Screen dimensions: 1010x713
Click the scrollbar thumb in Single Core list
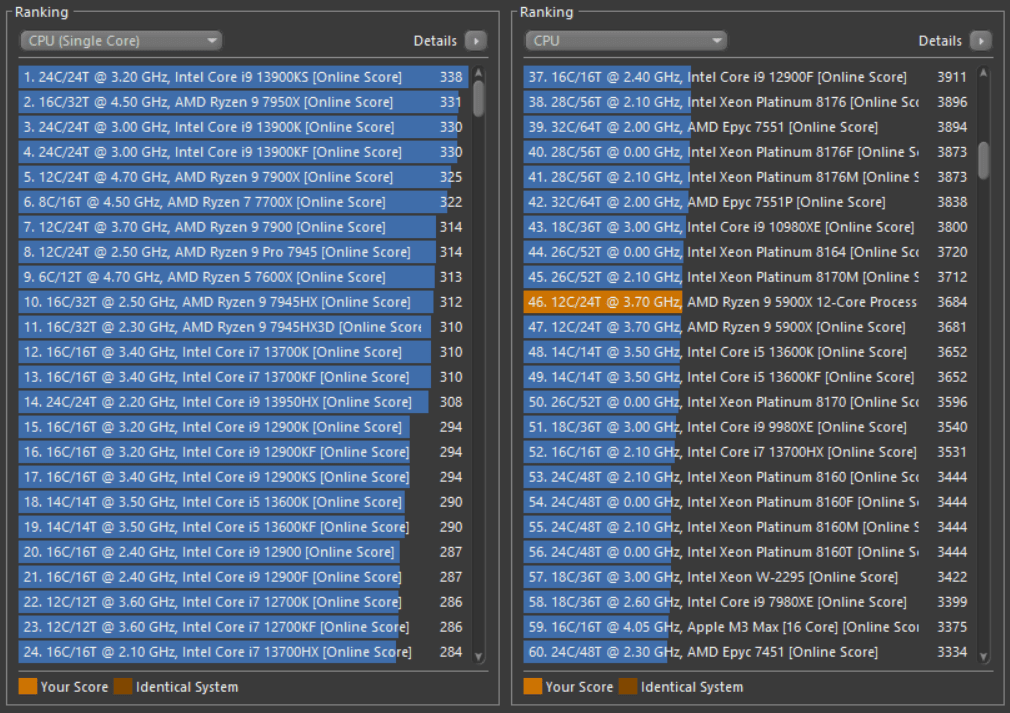tap(478, 98)
